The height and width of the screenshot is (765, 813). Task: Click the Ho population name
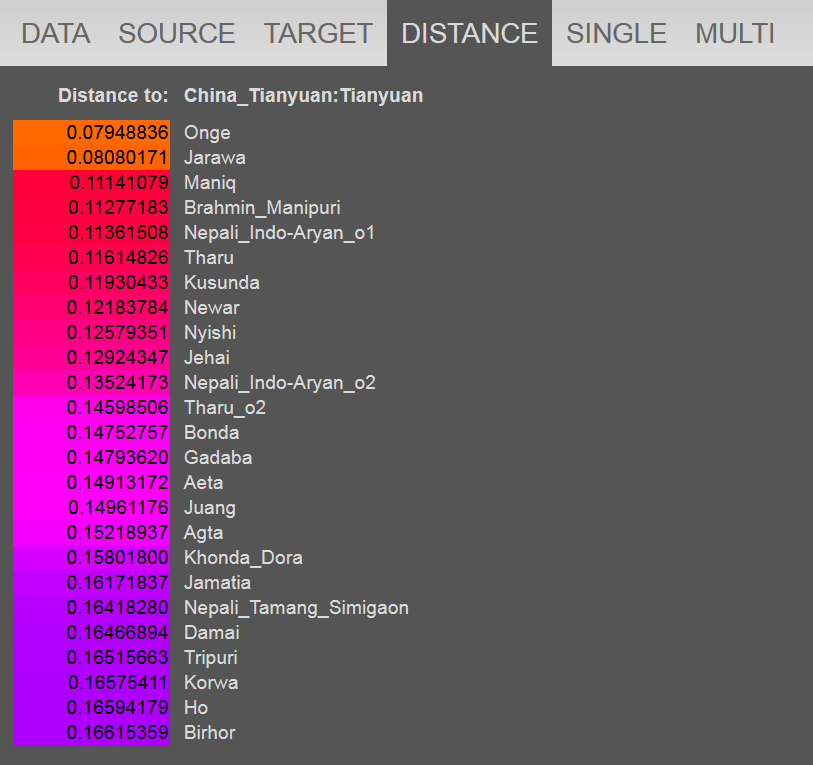tap(196, 707)
